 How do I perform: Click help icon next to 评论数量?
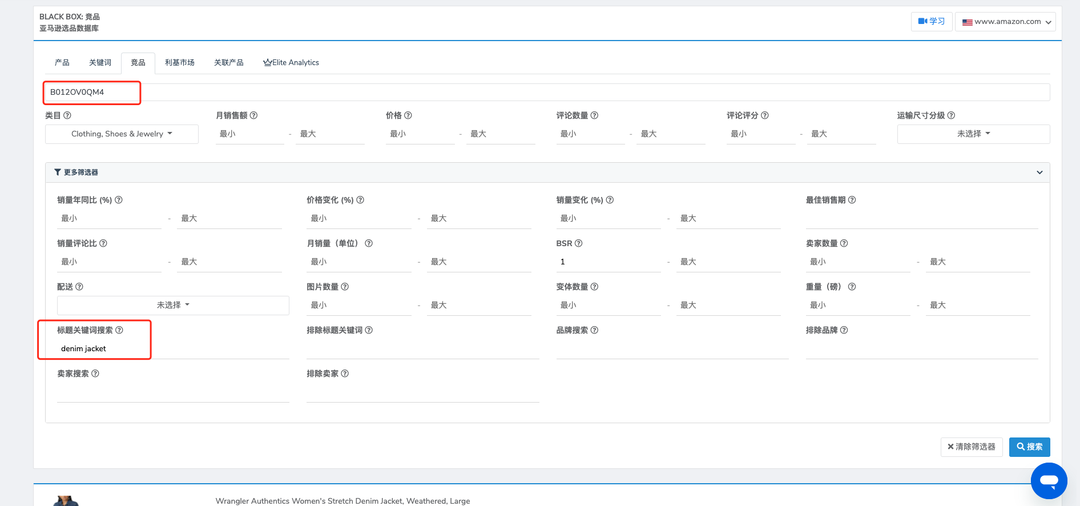click(594, 116)
